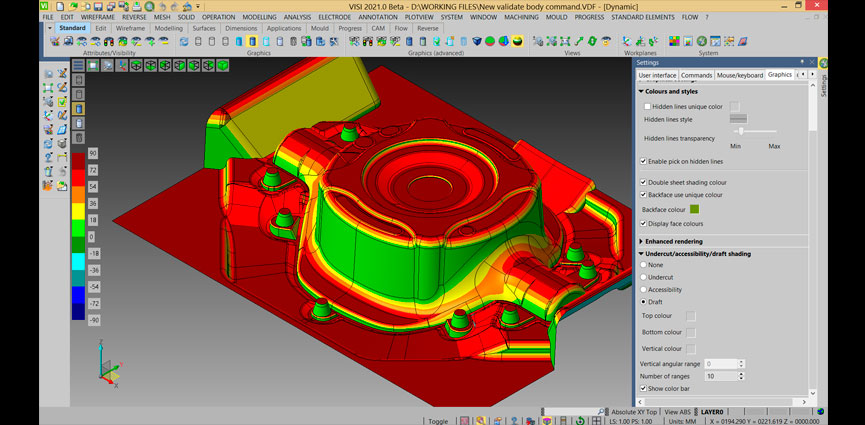Click the Number of ranges input field
Viewport: 865px width, 425px height.
(721, 376)
